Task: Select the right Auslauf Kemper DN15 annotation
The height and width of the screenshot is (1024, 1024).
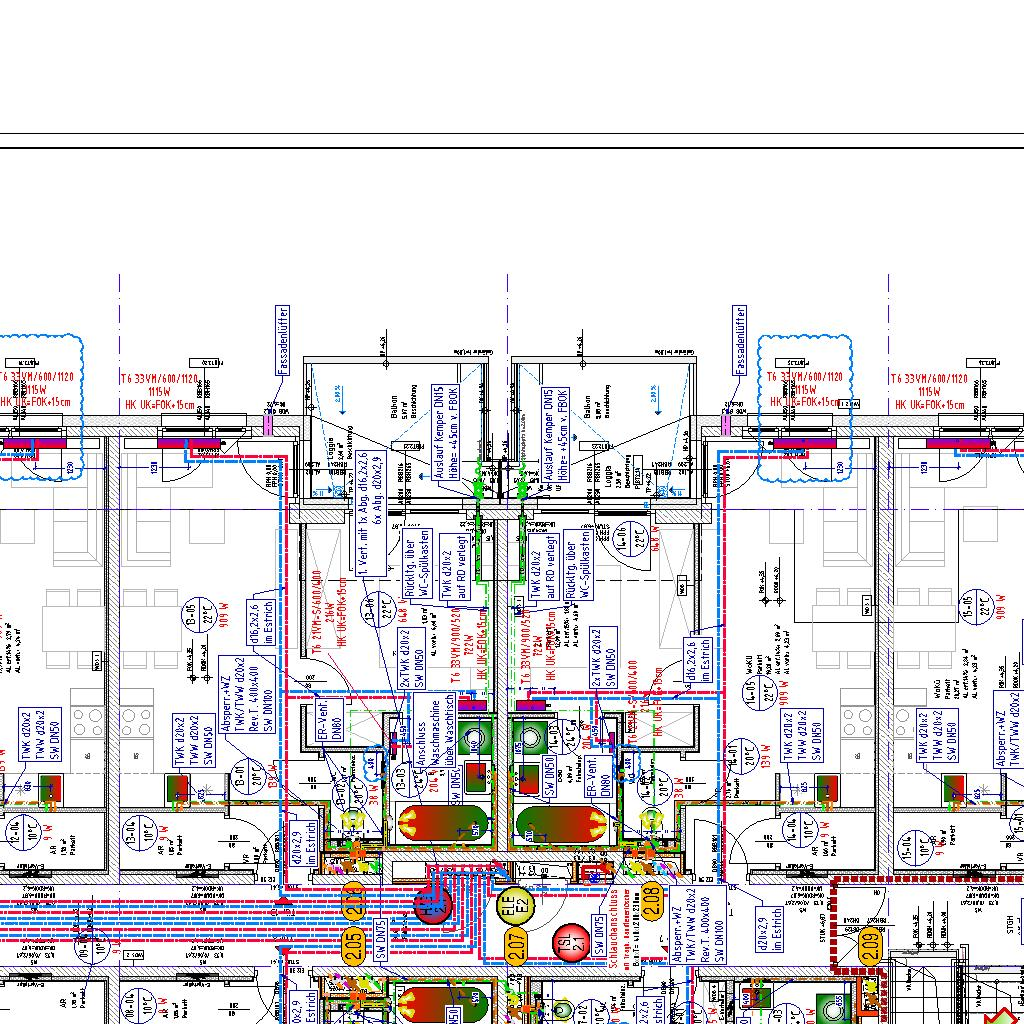Action: (555, 432)
